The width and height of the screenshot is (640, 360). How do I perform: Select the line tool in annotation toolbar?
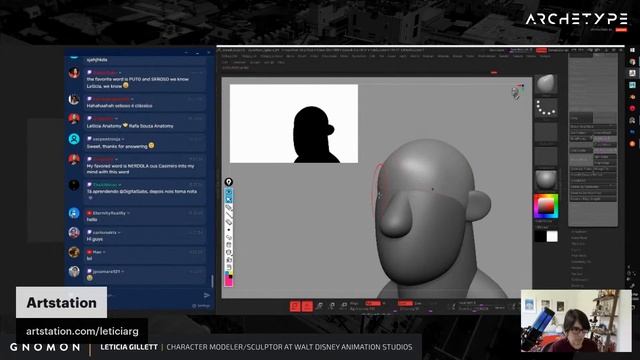(x=229, y=215)
